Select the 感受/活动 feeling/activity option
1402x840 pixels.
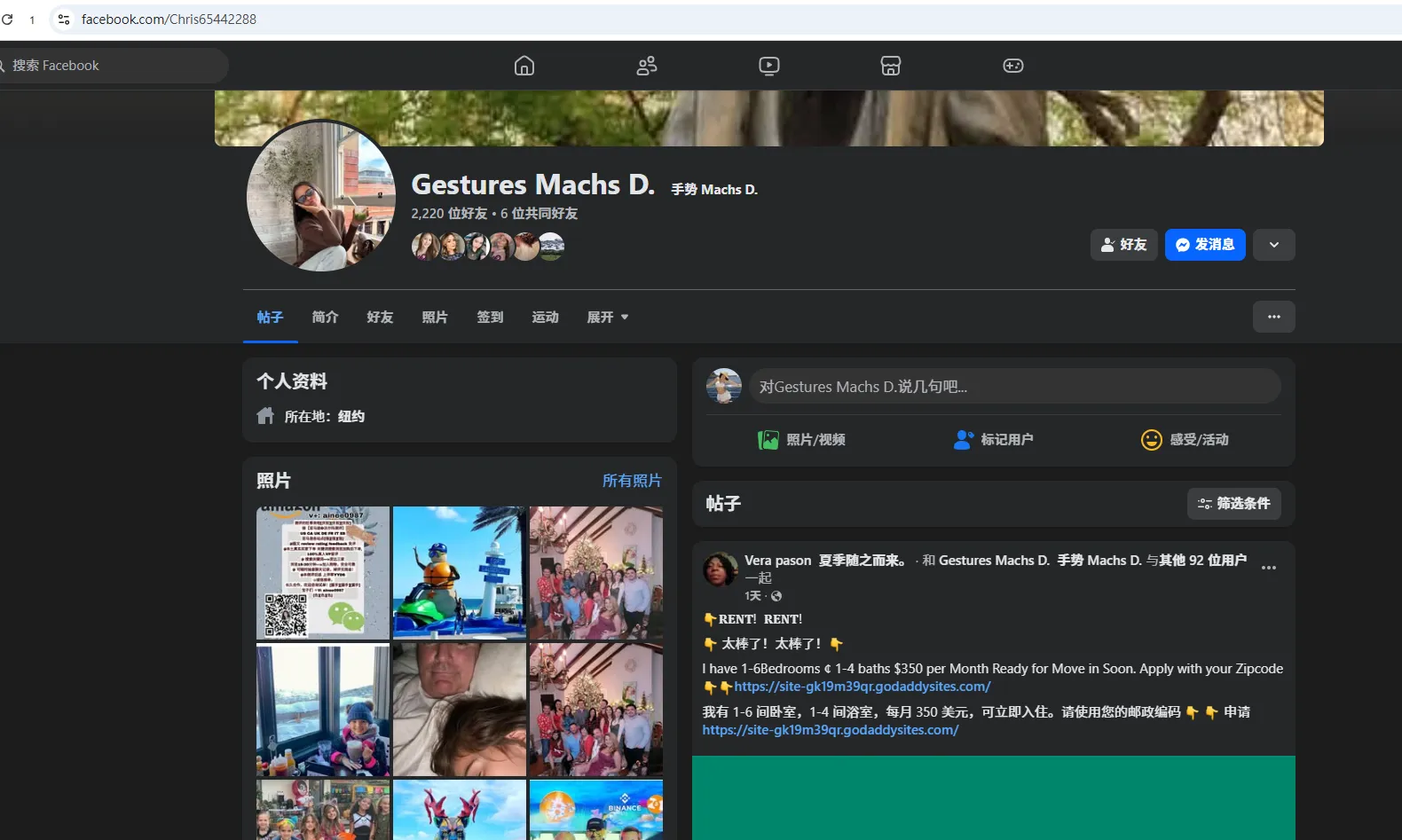[x=1185, y=440]
